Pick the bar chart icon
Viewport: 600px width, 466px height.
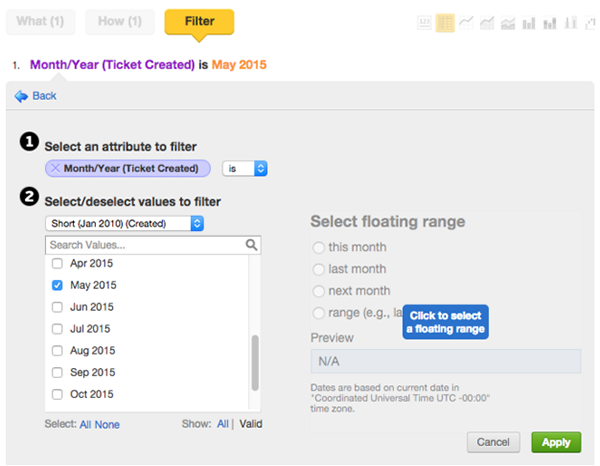tap(528, 22)
